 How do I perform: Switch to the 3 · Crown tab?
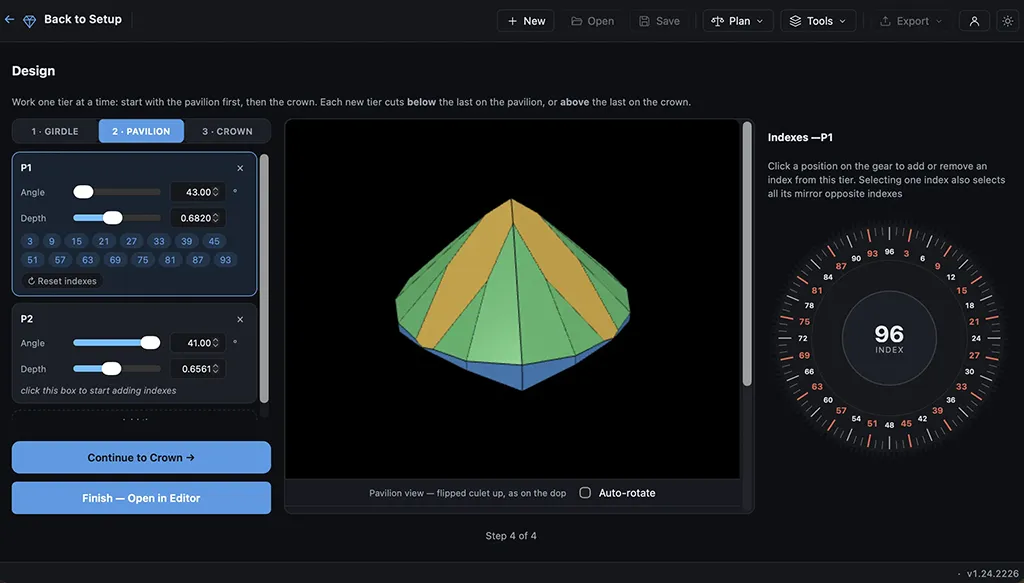[x=227, y=131]
